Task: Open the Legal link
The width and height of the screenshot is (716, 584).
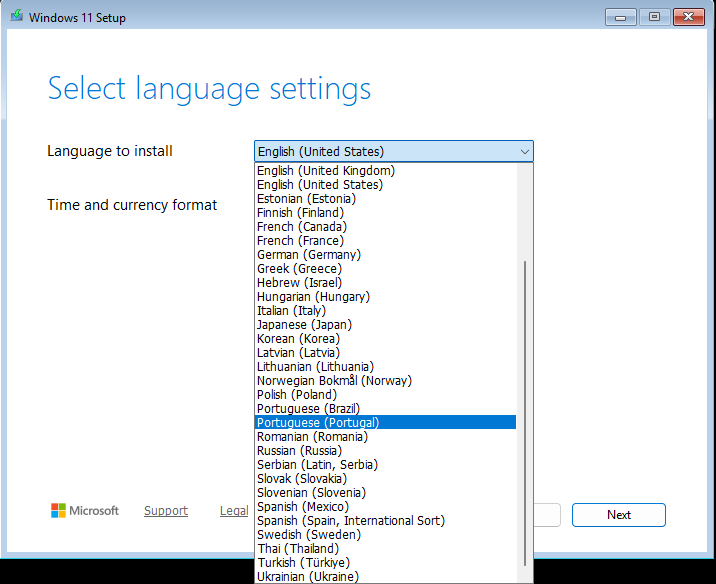Action: click(x=234, y=510)
